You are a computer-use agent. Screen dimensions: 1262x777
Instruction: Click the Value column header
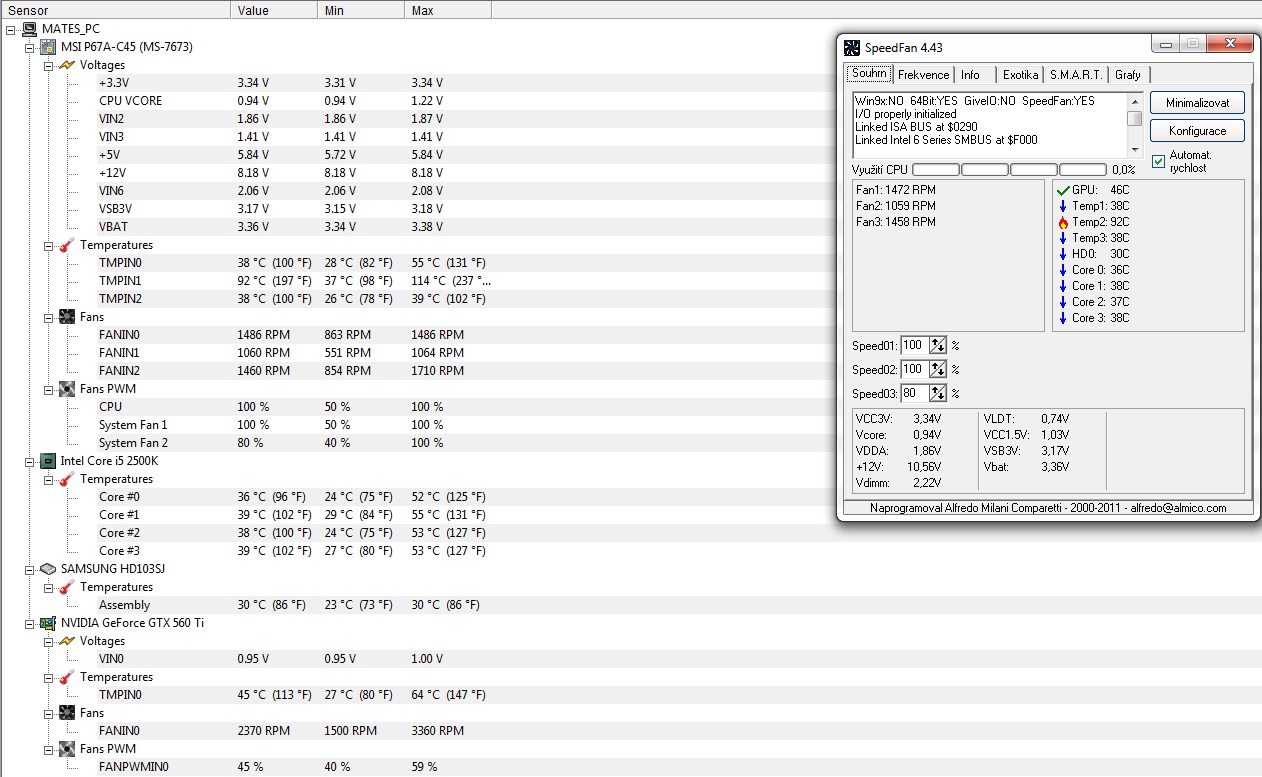click(274, 10)
